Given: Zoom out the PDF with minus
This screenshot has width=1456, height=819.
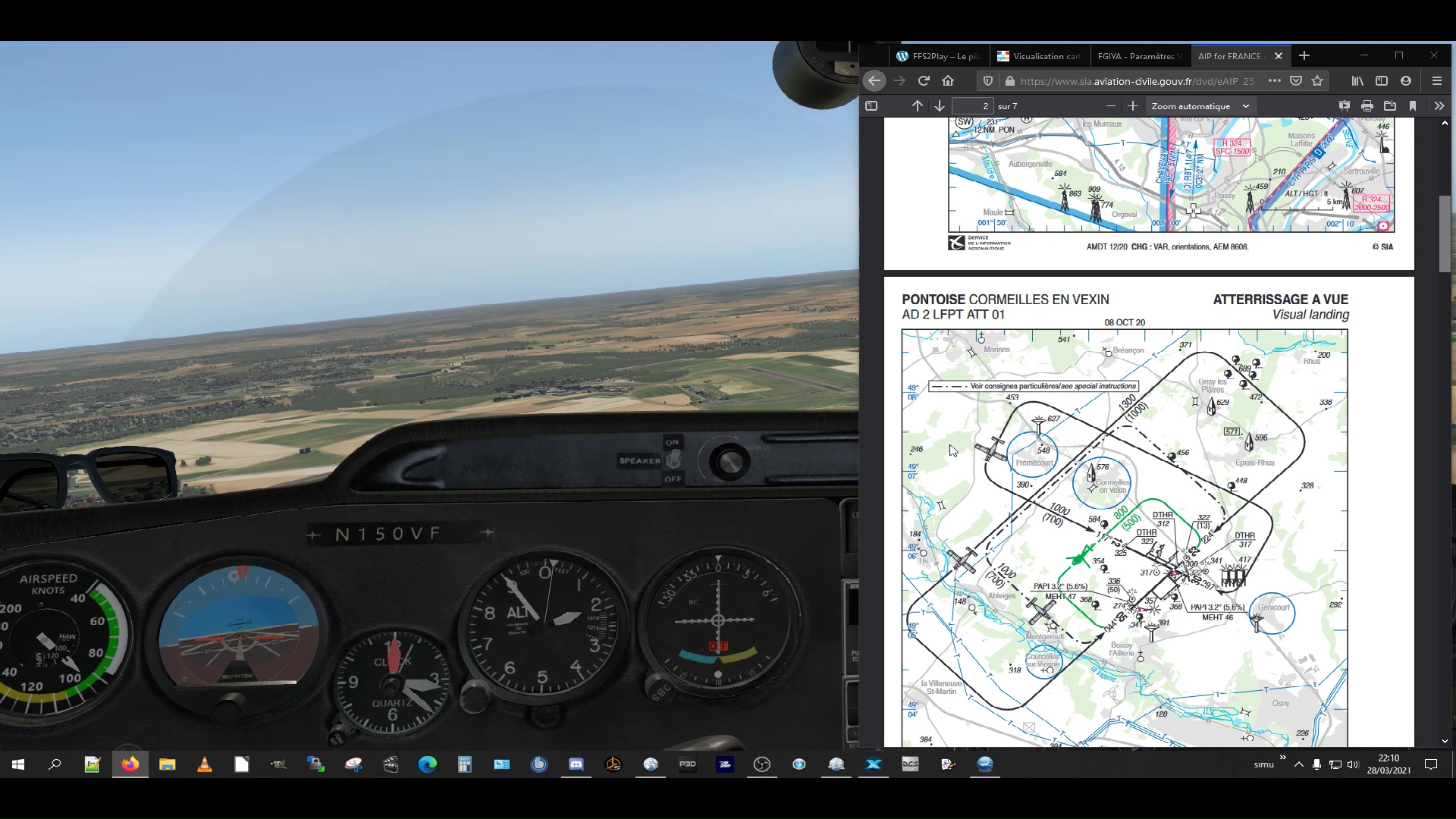Looking at the screenshot, I should pyautogui.click(x=1111, y=106).
